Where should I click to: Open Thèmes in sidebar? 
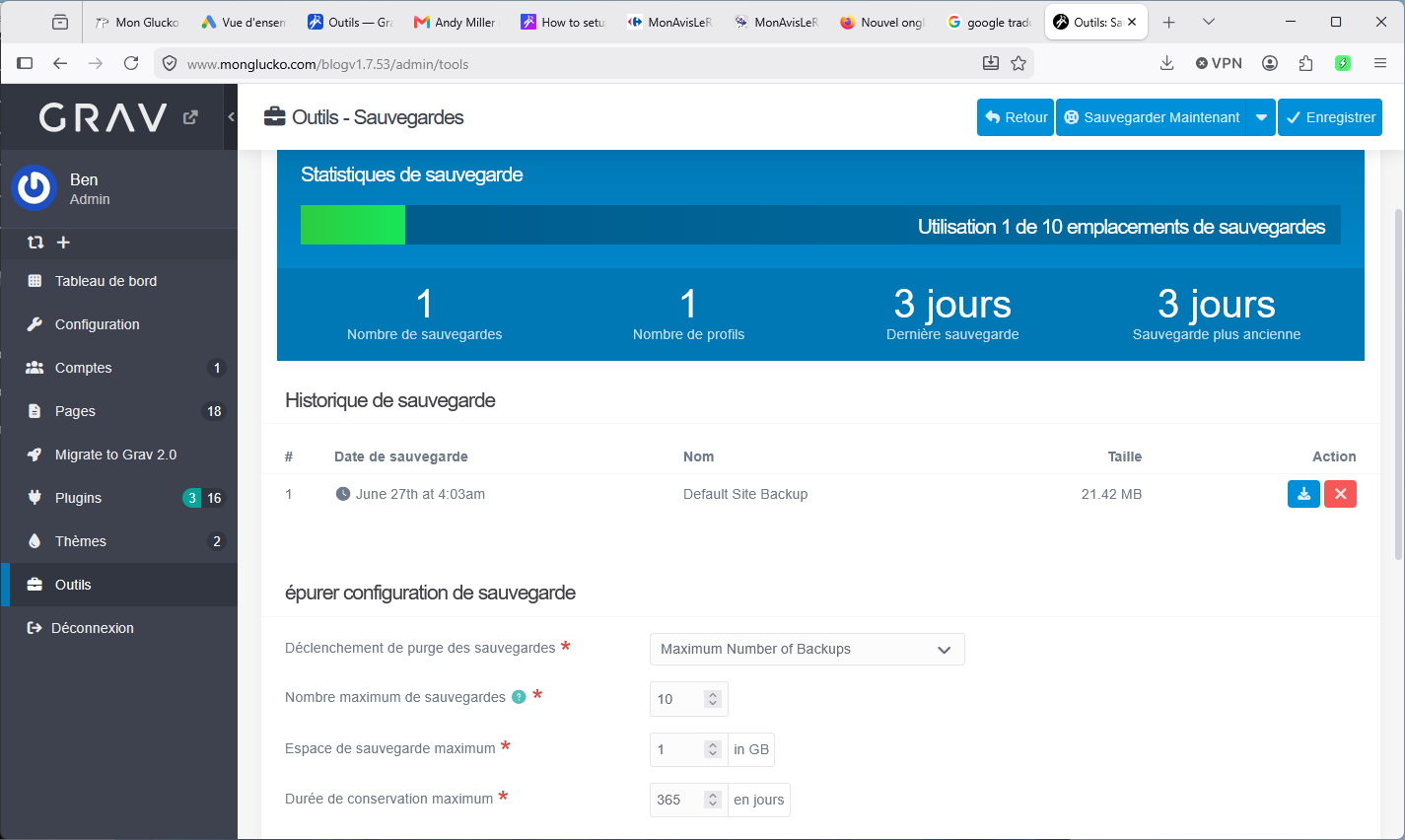[x=119, y=541]
